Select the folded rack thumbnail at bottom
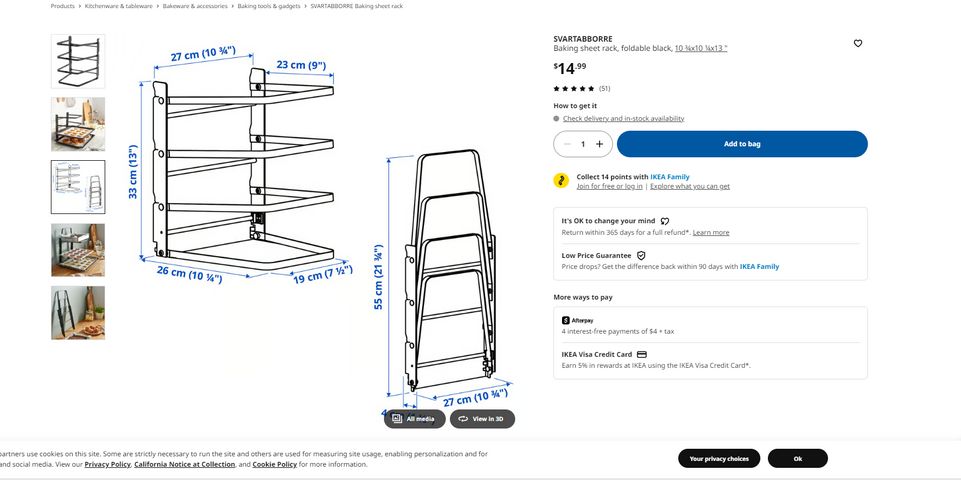Screen dimensions: 961x480 78,313
